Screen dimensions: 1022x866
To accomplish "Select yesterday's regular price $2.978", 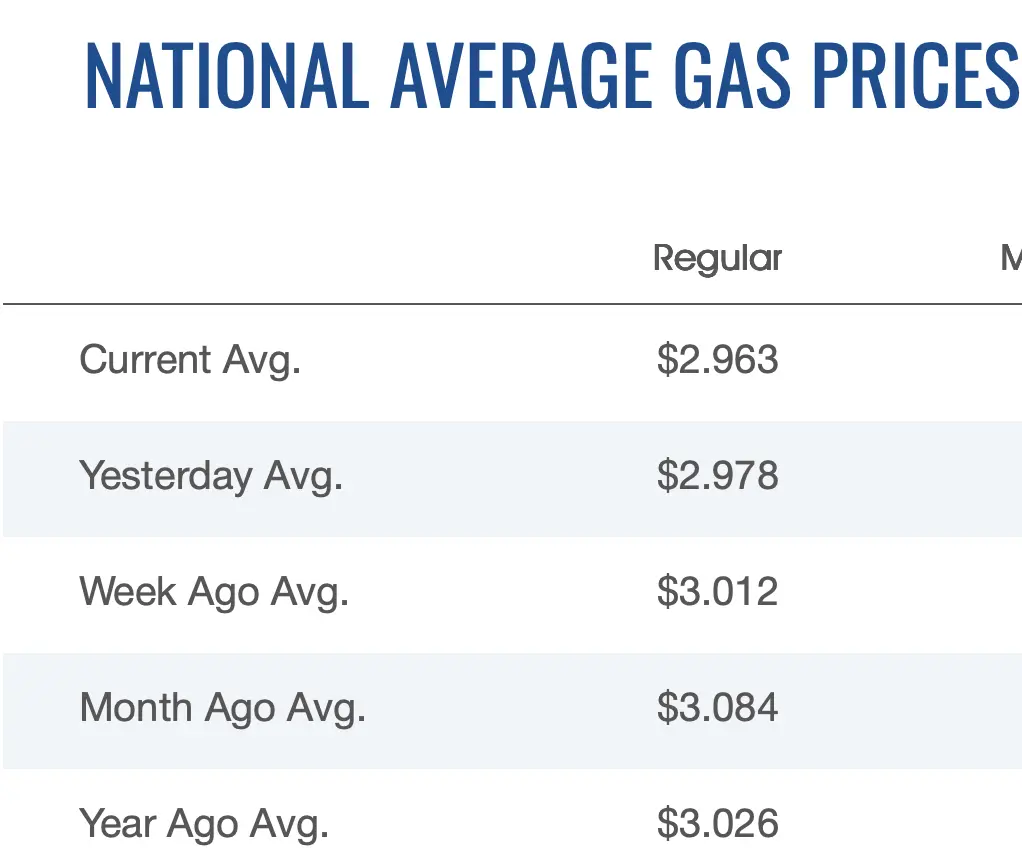I will click(x=717, y=476).
